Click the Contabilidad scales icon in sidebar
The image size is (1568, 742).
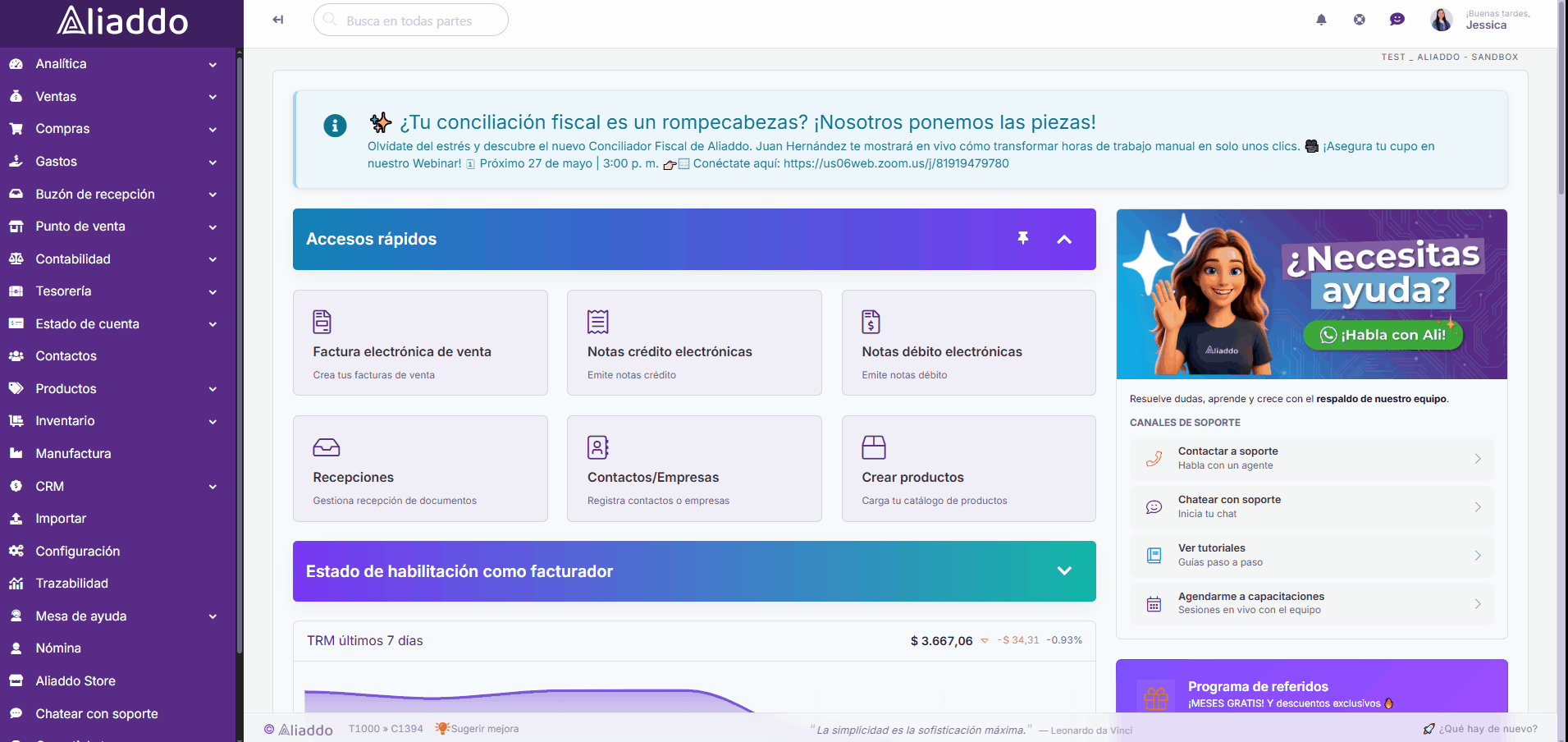(x=16, y=259)
